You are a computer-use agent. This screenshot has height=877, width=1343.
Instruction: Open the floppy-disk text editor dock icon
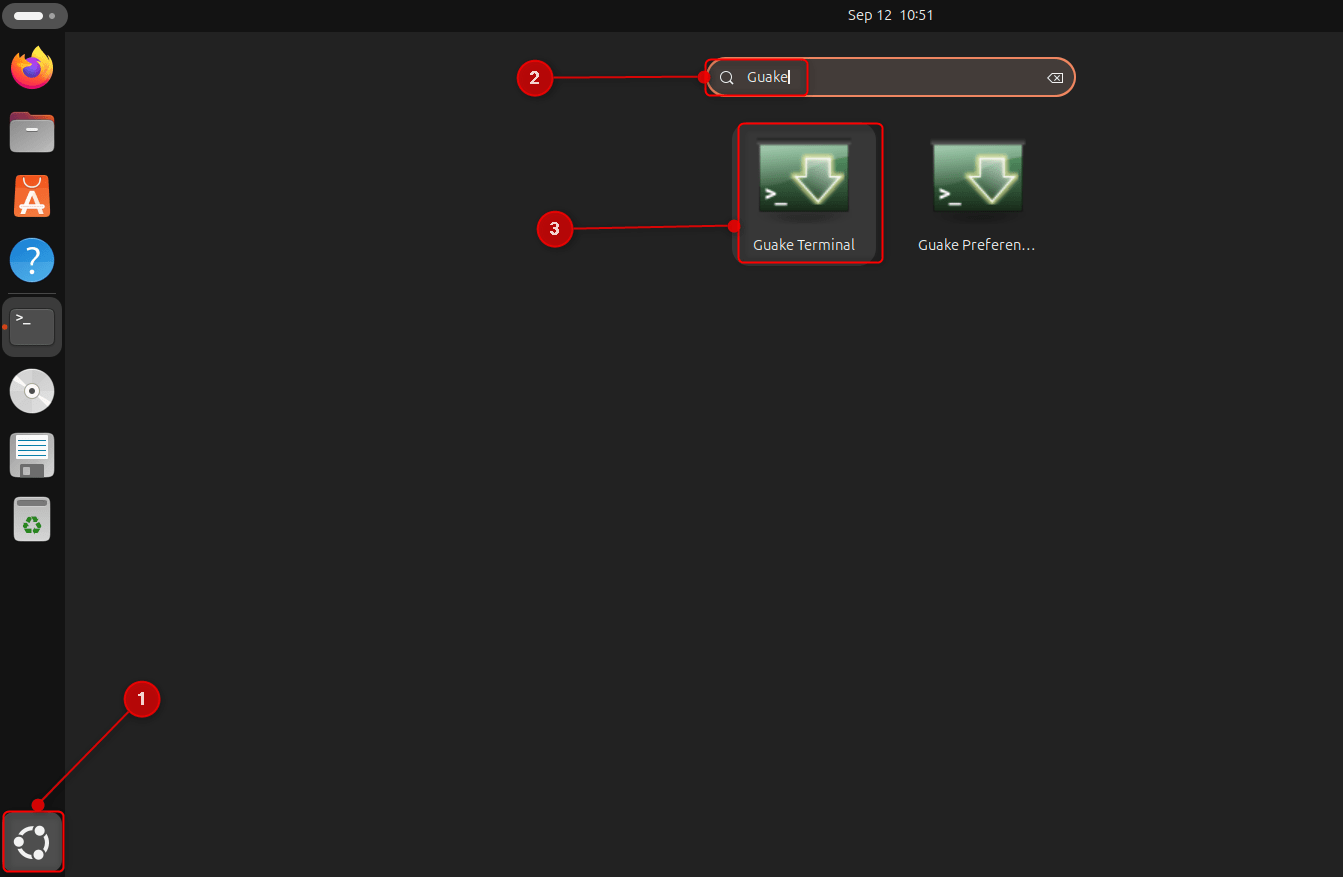tap(32, 455)
